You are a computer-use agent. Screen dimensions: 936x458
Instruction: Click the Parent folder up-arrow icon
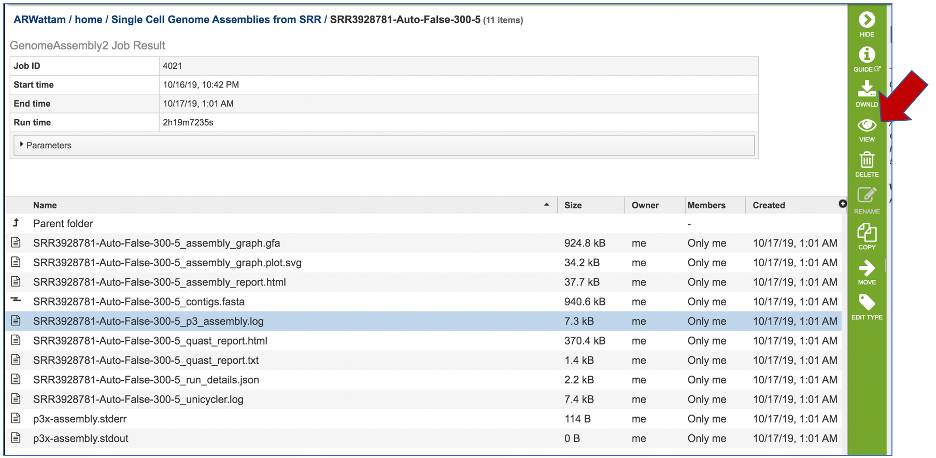tap(16, 223)
